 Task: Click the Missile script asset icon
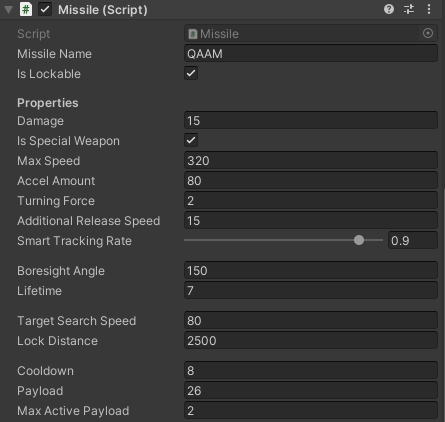[x=192, y=34]
